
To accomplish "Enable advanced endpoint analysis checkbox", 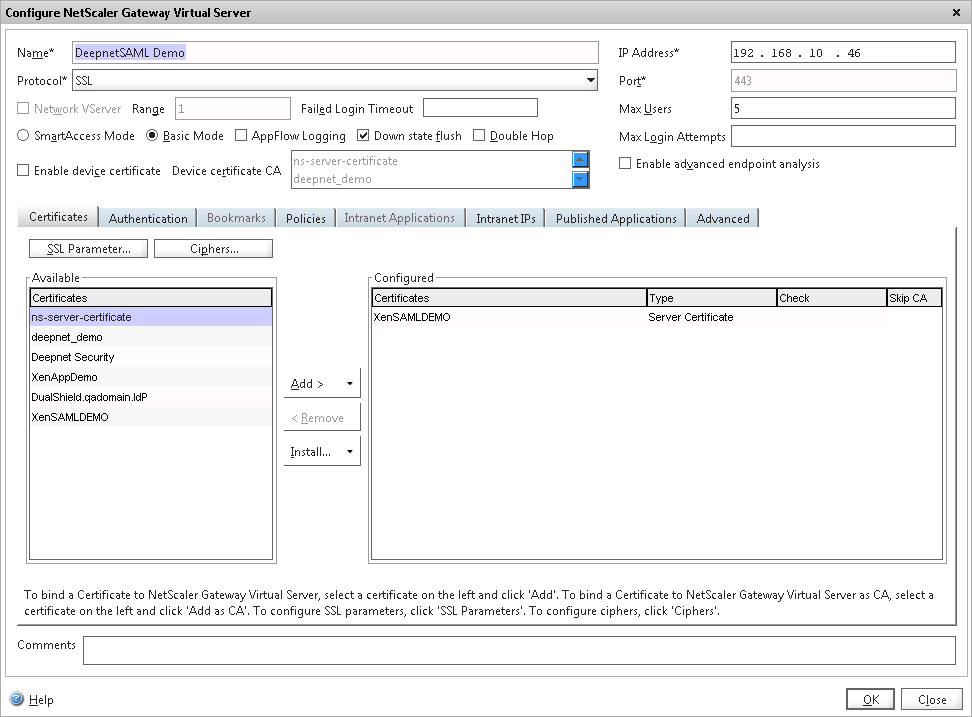I will pos(625,164).
